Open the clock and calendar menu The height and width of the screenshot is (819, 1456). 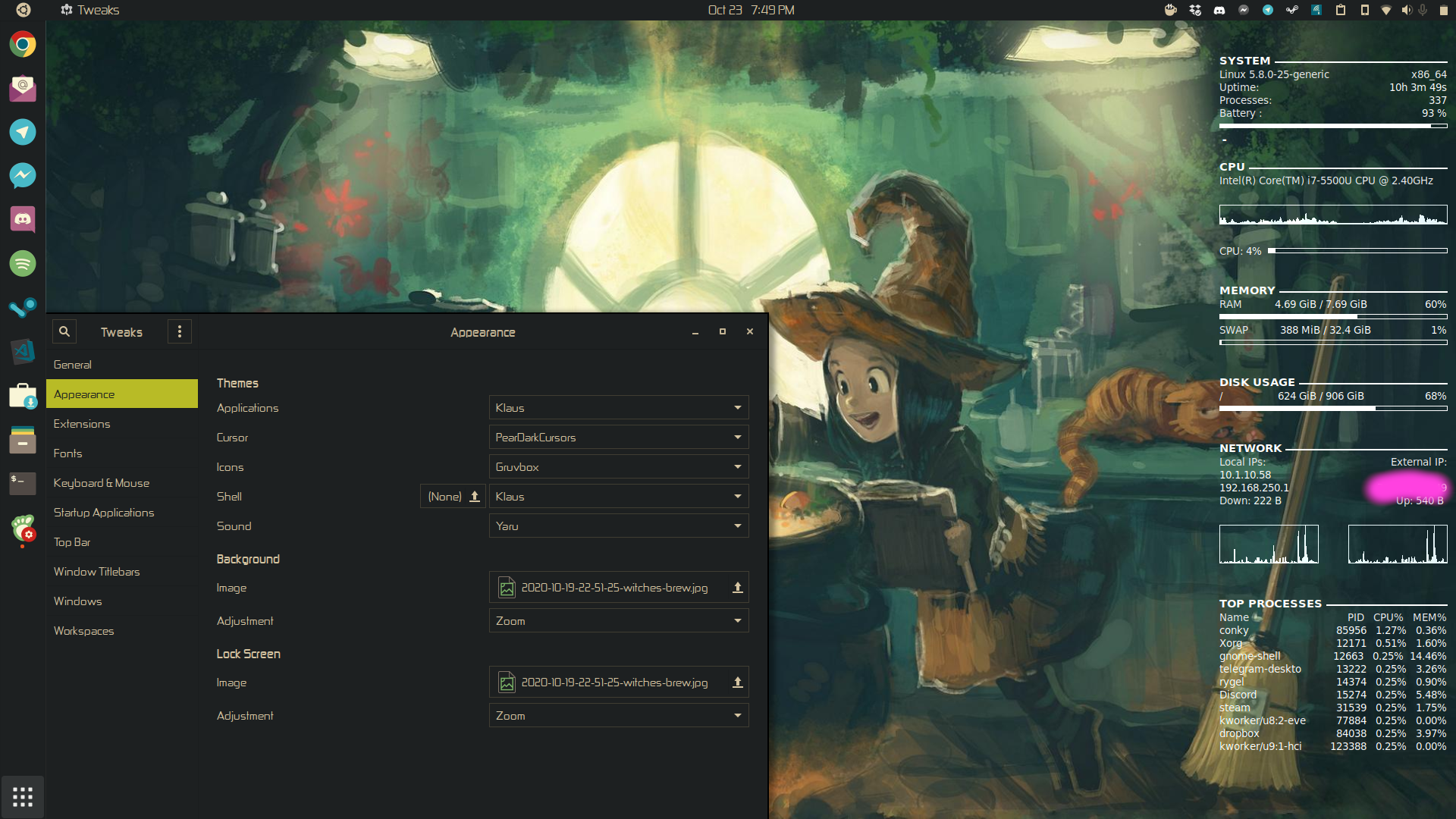click(x=751, y=10)
